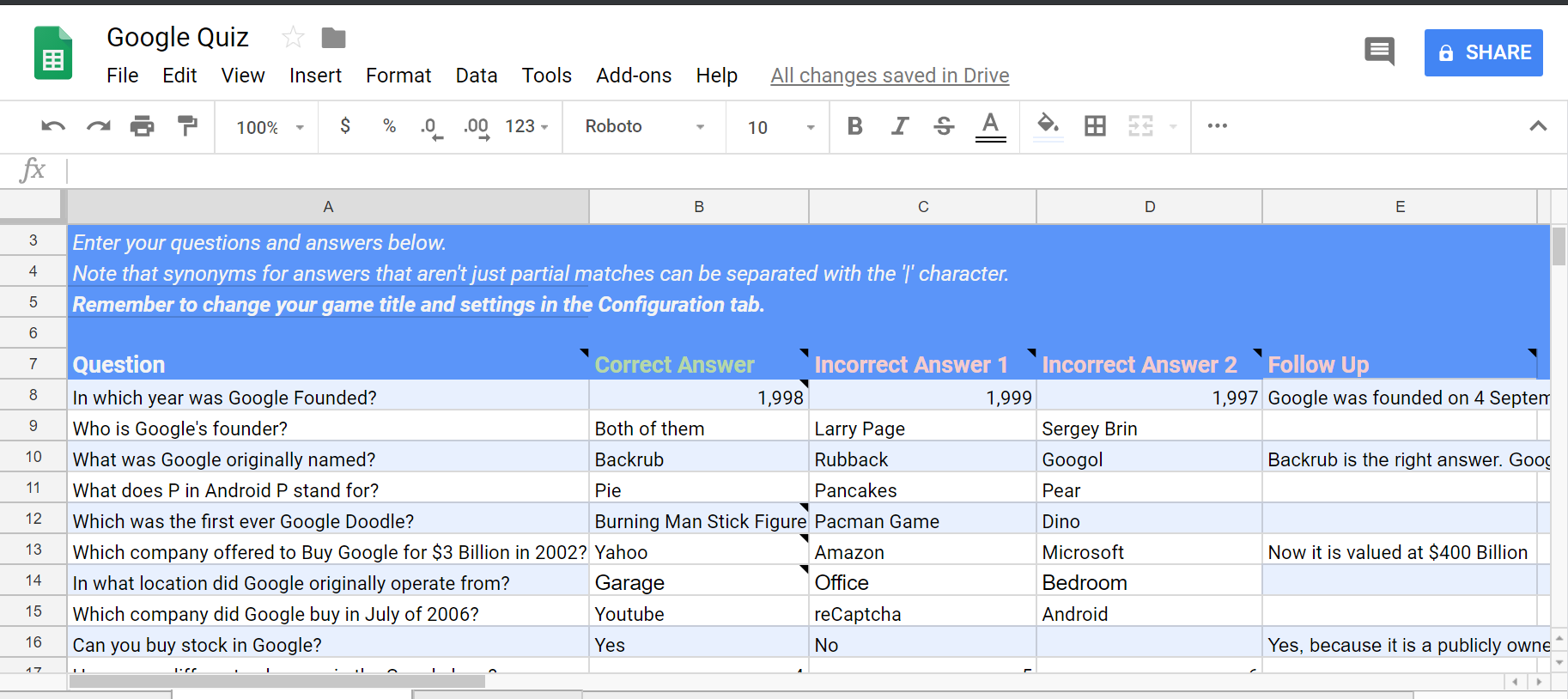Open the Help menu
Screen dimensions: 1568x699
point(717,76)
